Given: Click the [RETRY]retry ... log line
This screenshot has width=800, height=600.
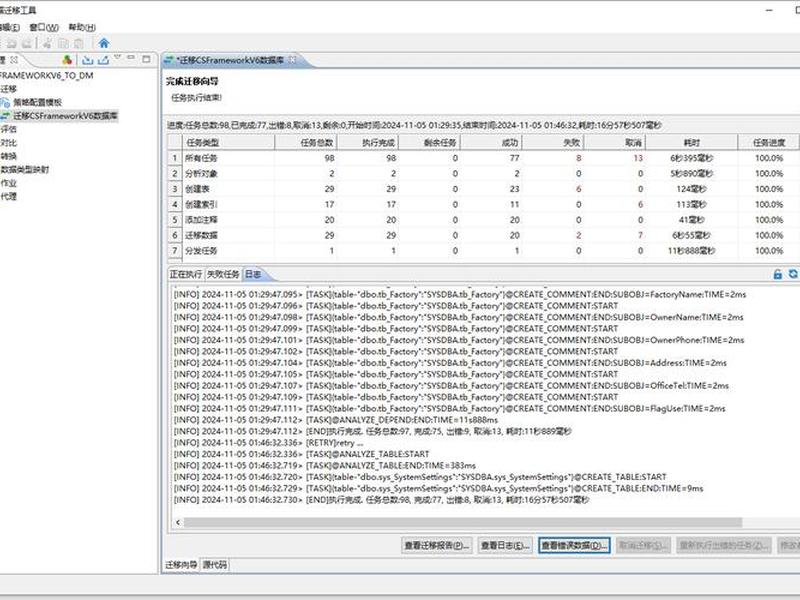Looking at the screenshot, I should pos(268,443).
